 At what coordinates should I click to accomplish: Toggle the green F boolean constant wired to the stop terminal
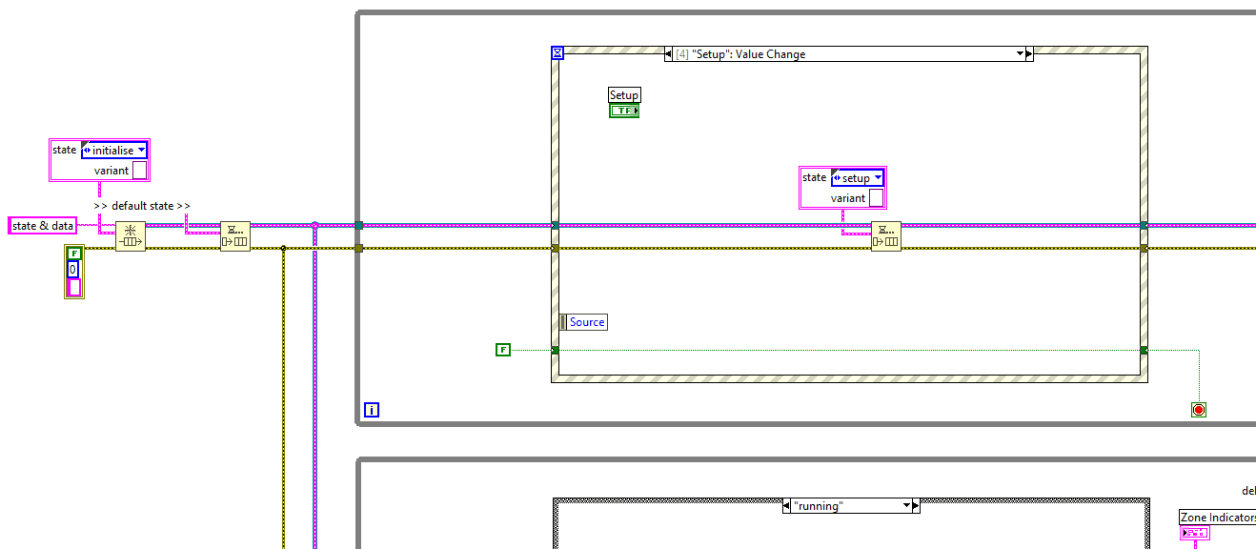[503, 349]
